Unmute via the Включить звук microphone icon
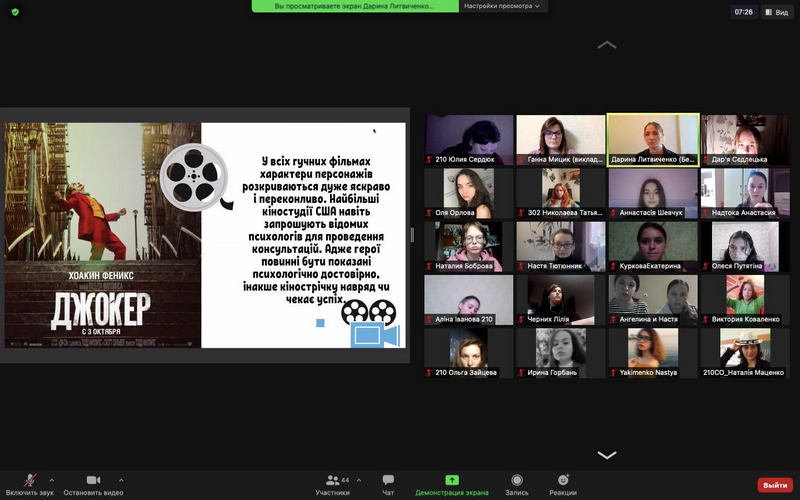Viewport: 800px width, 500px height. 30,480
